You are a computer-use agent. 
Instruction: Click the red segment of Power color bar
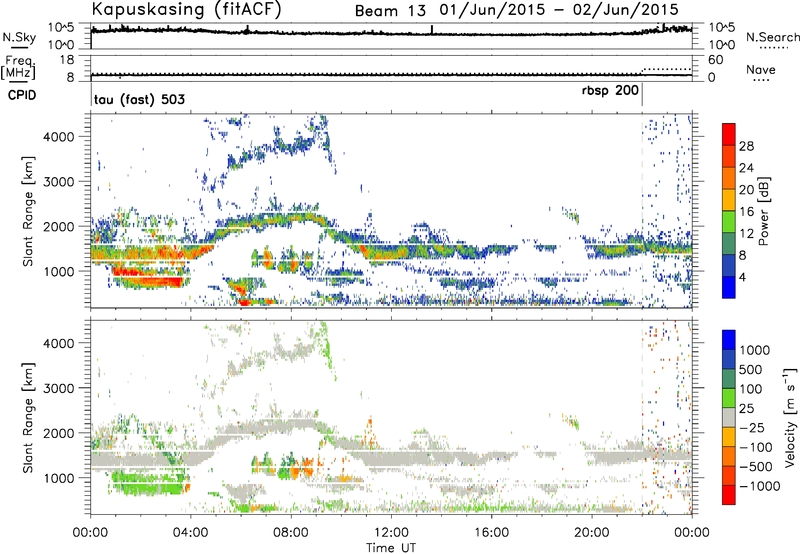click(x=729, y=135)
